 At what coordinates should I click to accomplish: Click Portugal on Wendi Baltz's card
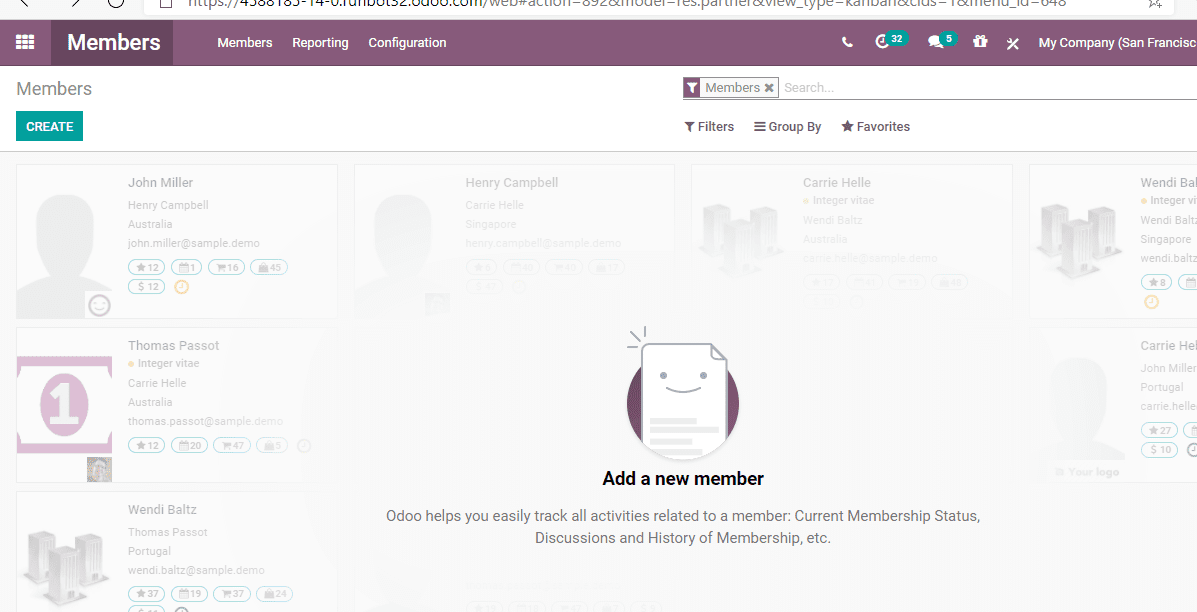point(150,551)
